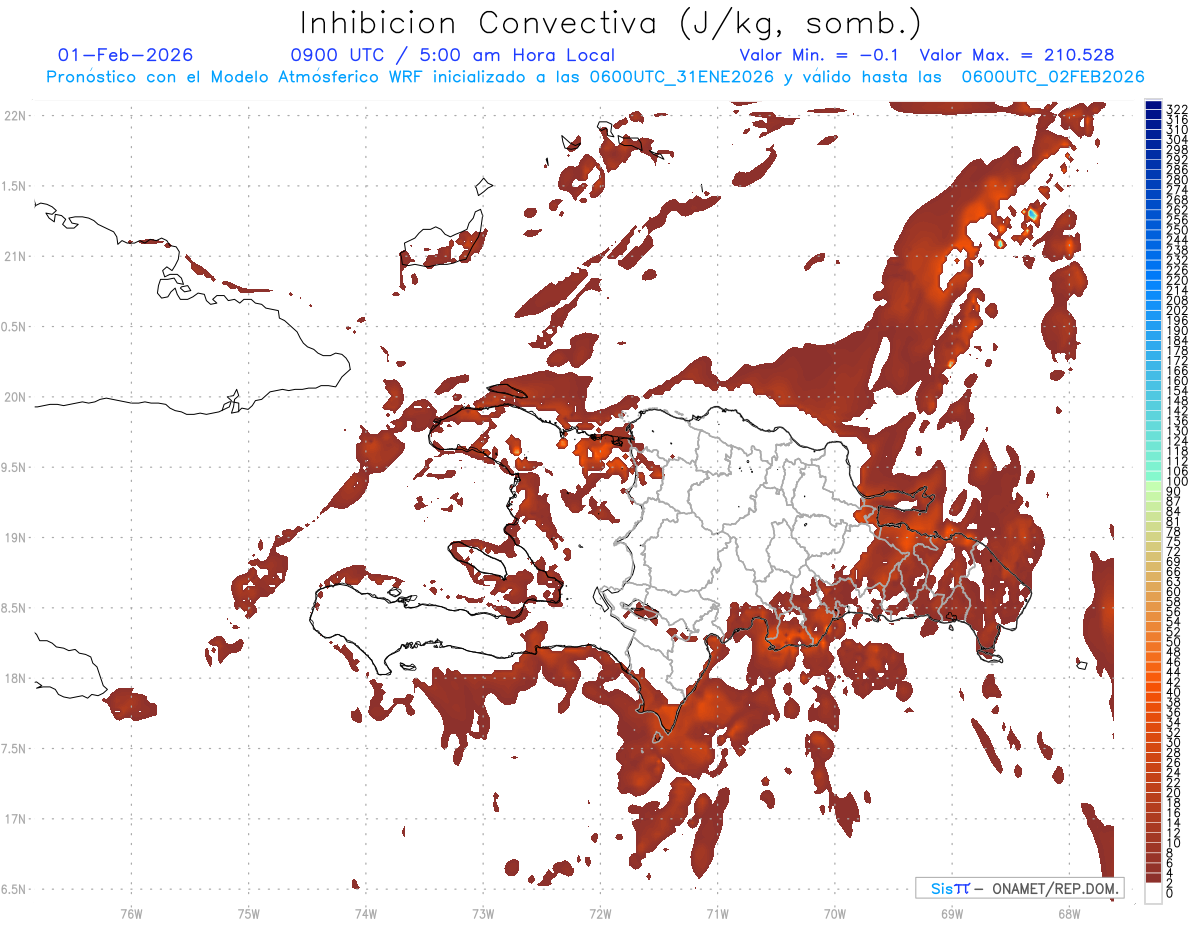Click the '69W' longitude label
Screen dimensions: 1200x927
[x=952, y=913]
